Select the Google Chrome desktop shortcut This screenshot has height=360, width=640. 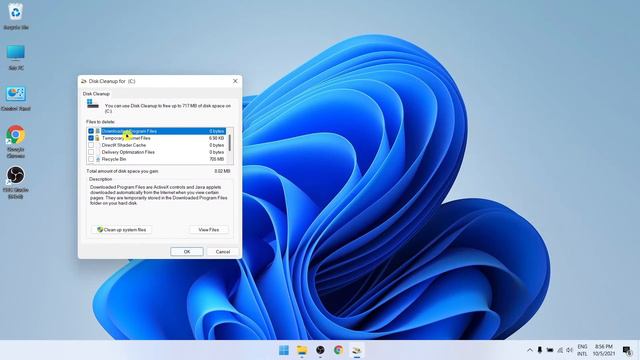pyautogui.click(x=16, y=142)
